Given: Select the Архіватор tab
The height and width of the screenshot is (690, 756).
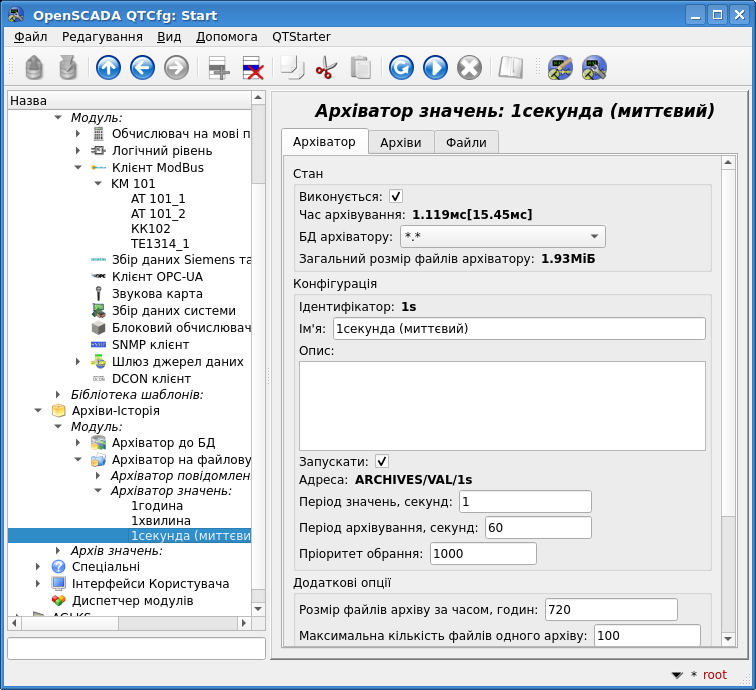Looking at the screenshot, I should coord(324,141).
